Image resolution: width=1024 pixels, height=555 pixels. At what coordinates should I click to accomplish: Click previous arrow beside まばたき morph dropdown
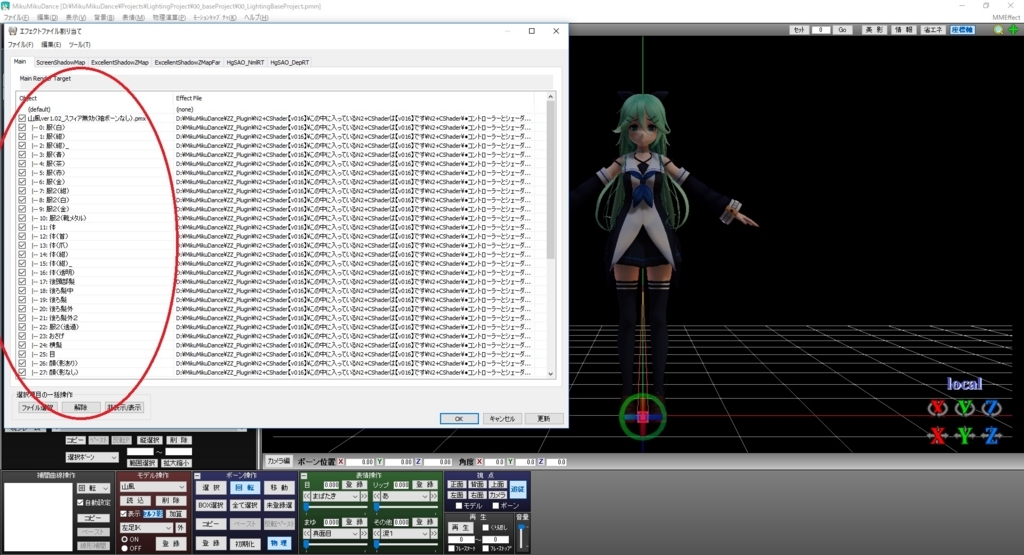click(x=308, y=497)
